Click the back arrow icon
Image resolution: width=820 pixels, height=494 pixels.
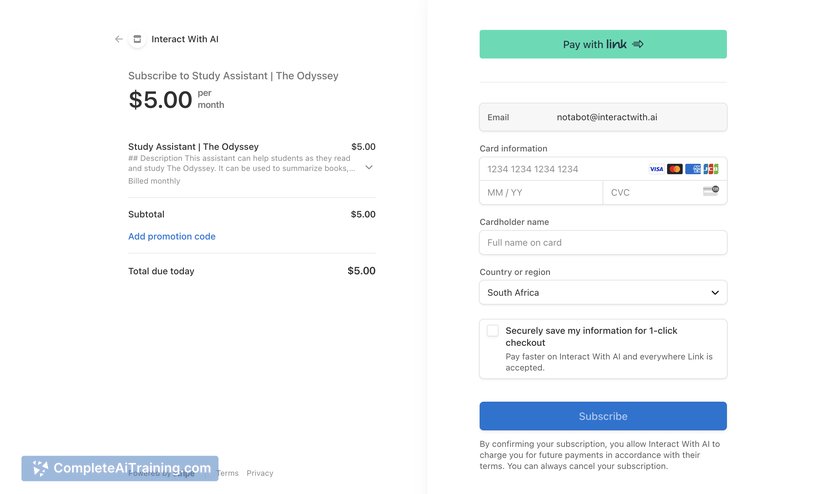tap(119, 39)
